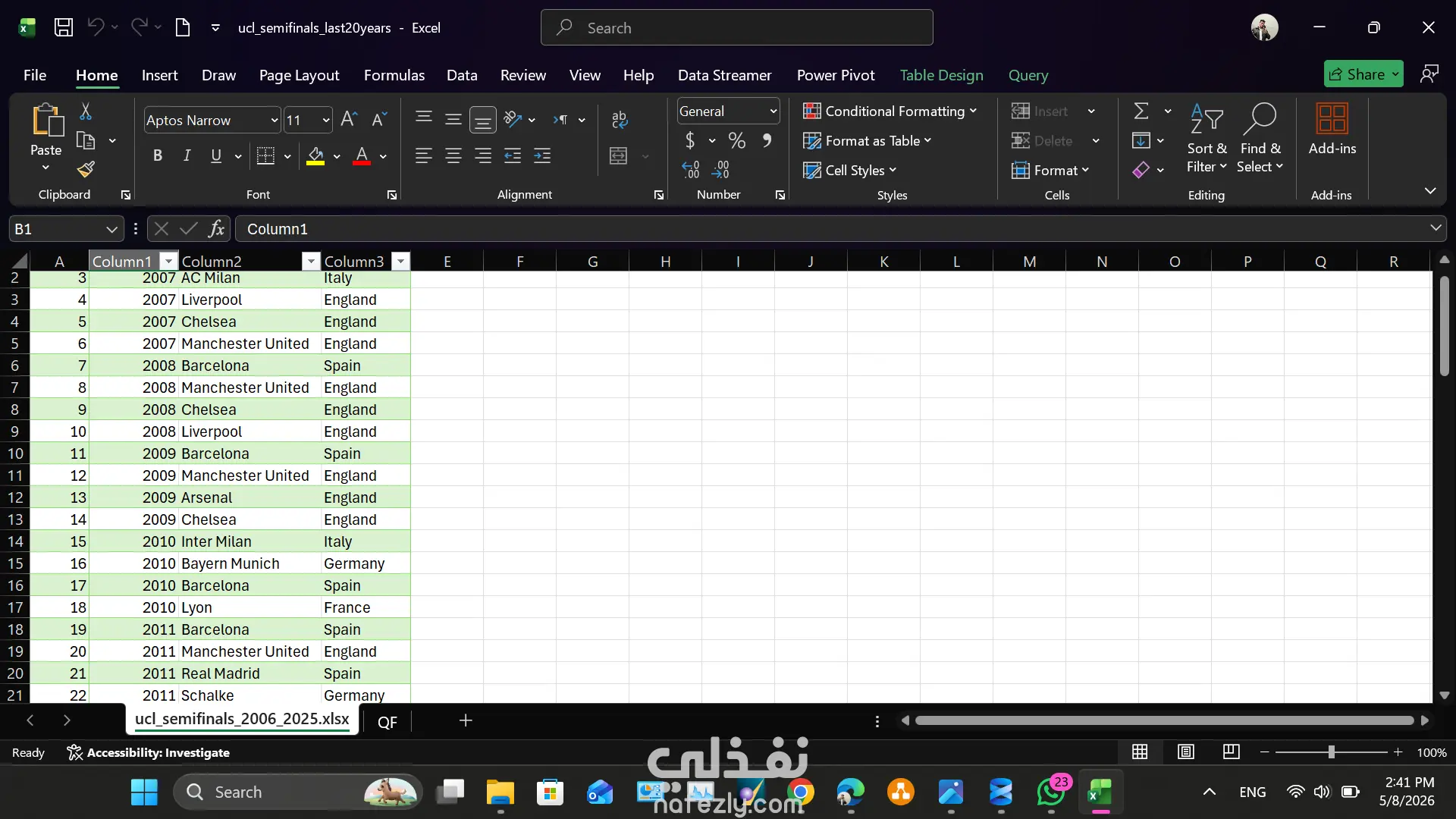
Task: Click Decrease Indent icon
Action: [513, 155]
